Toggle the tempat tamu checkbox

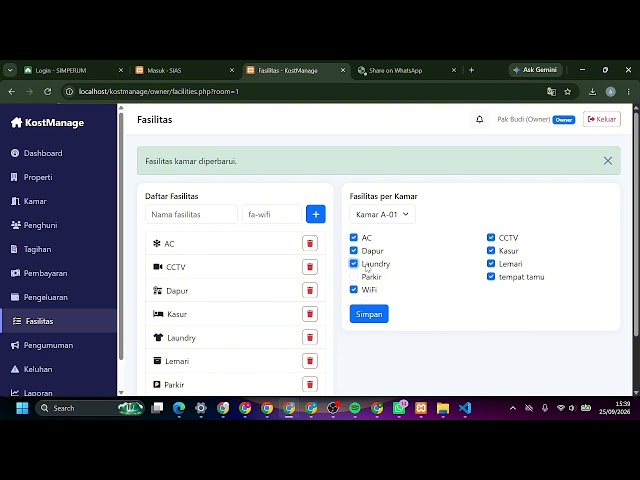coord(491,276)
